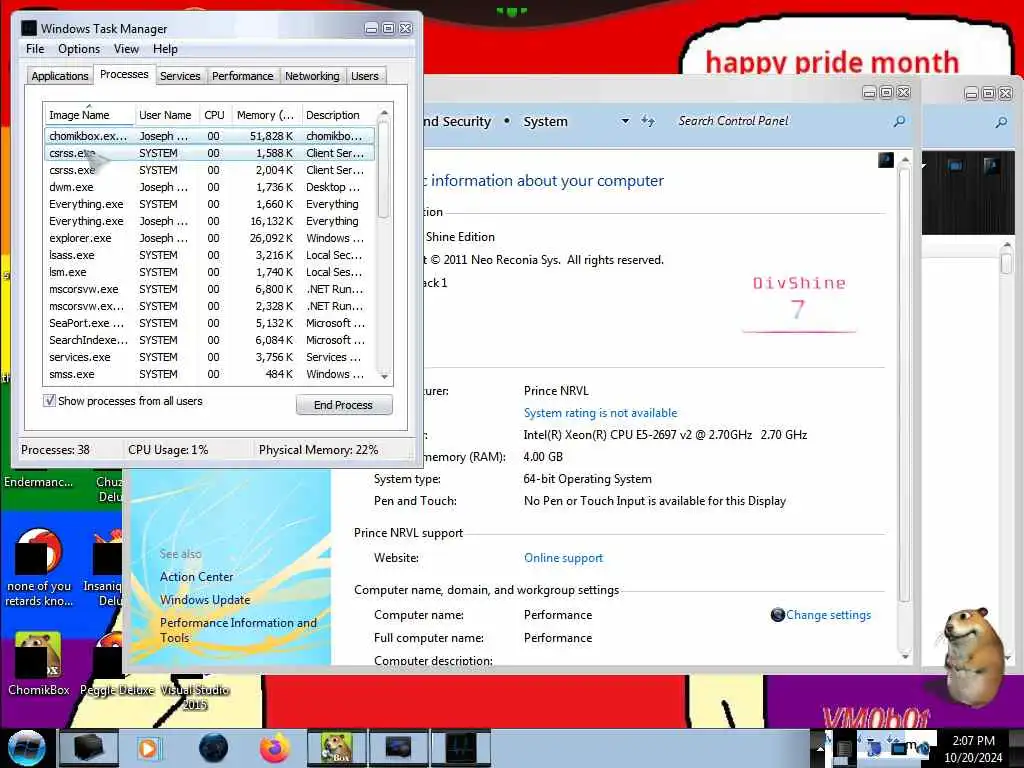Select the SearchIndexe... process row
The height and width of the screenshot is (768, 1024).
click(x=210, y=340)
